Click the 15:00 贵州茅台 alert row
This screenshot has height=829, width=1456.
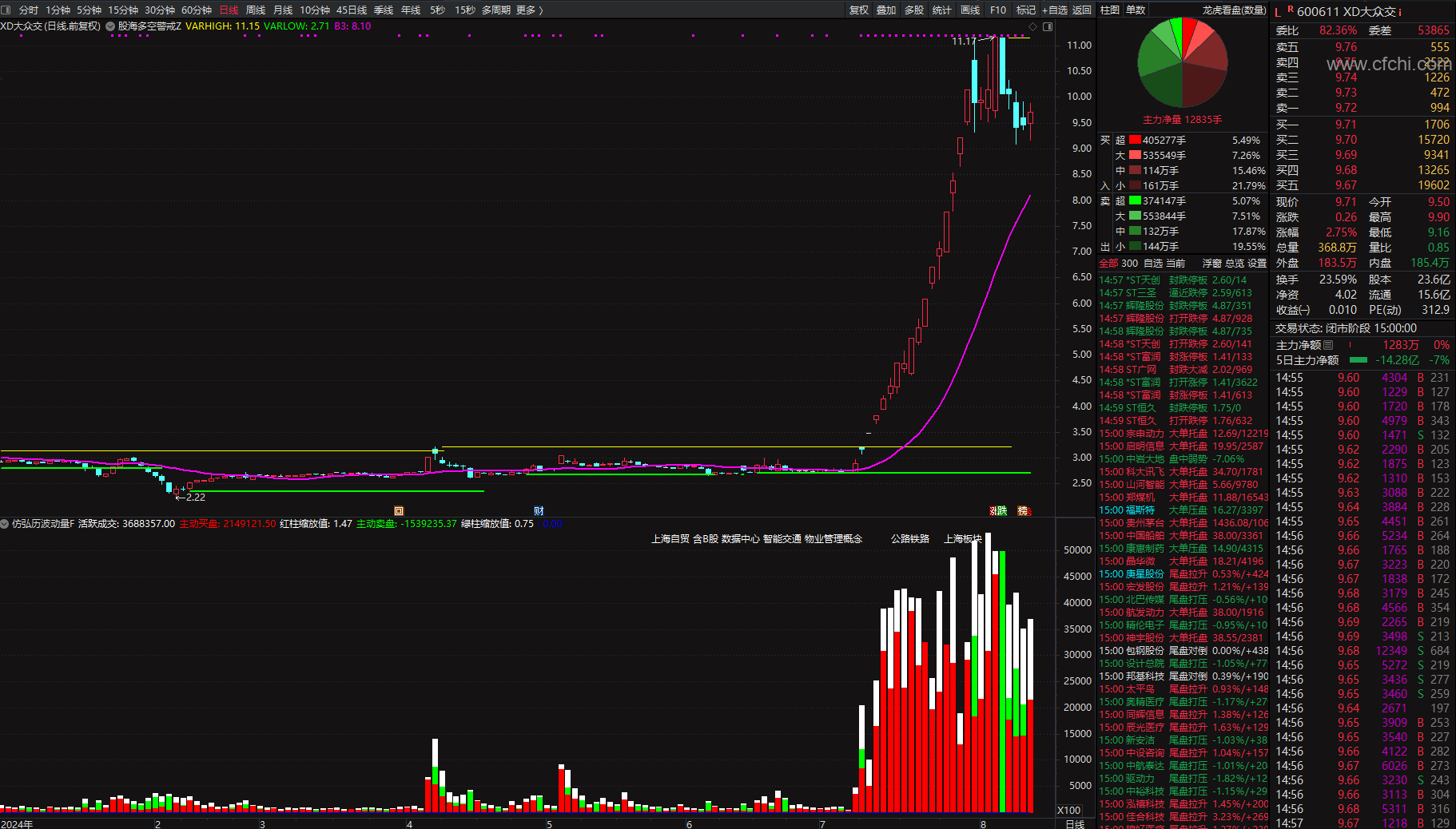pos(1183,523)
